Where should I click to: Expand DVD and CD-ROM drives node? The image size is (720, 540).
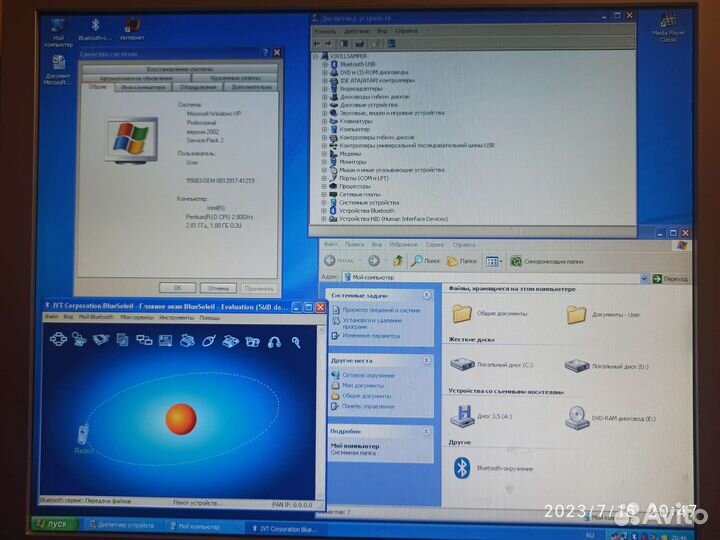point(325,73)
